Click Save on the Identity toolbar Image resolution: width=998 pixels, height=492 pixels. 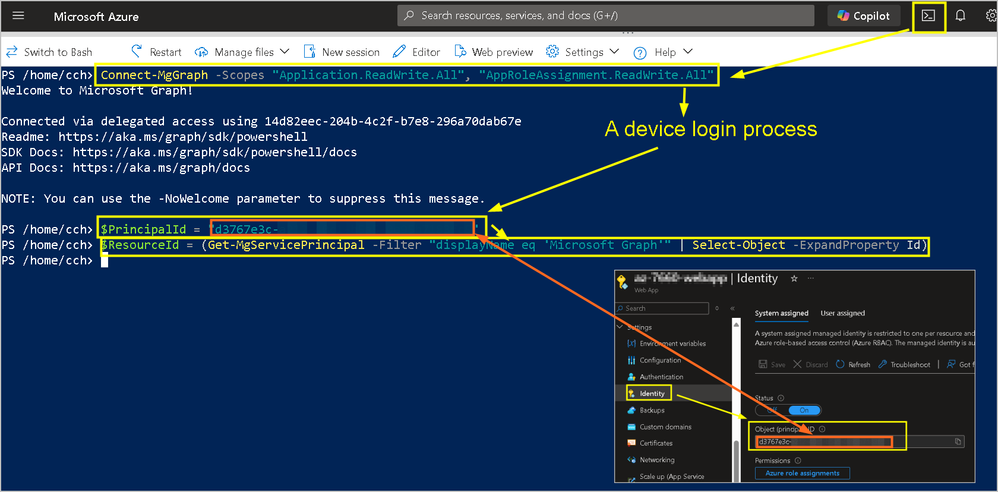(772, 365)
